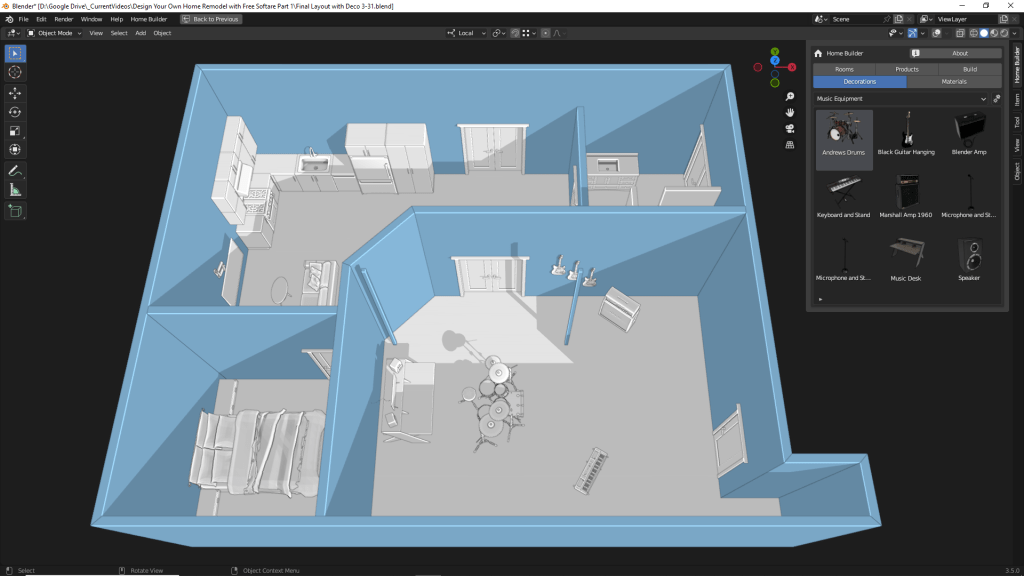Open the Object Mode dropdown
Image resolution: width=1024 pixels, height=576 pixels.
point(54,33)
